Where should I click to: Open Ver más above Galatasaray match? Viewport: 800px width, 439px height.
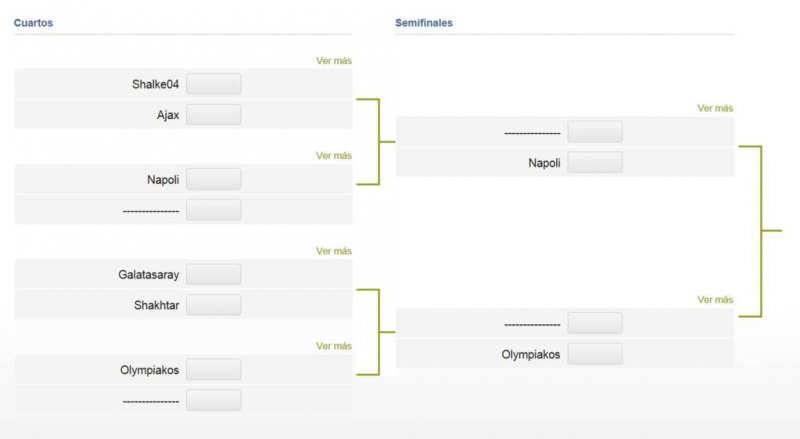334,251
